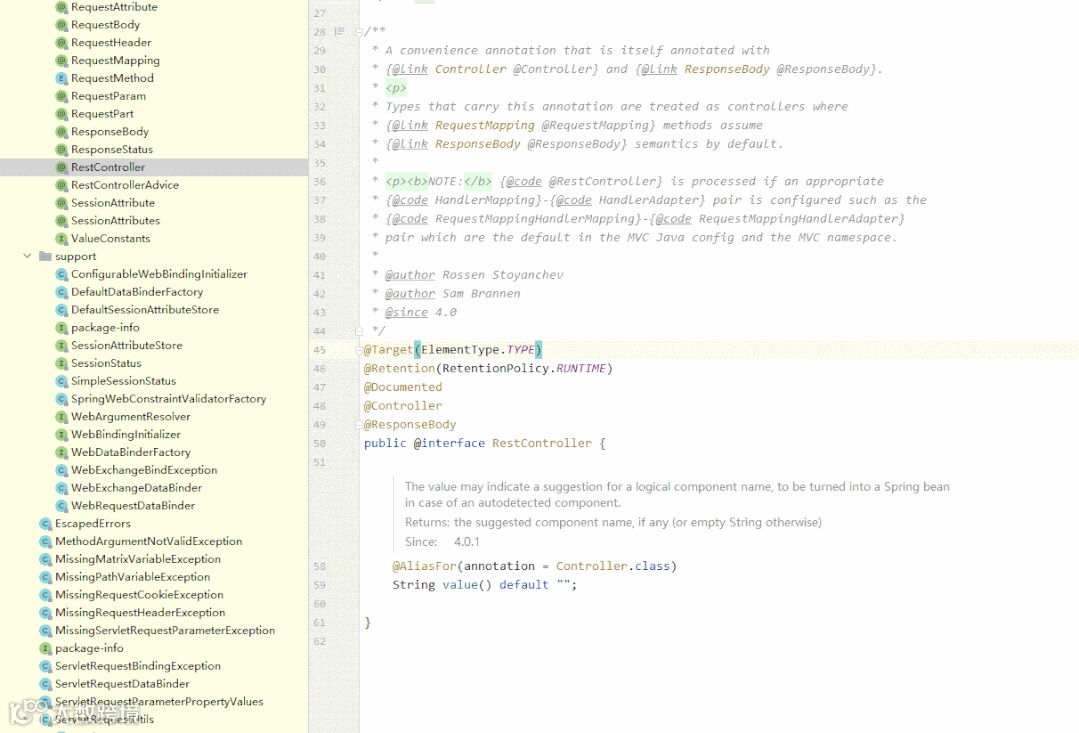Image resolution: width=1079 pixels, height=733 pixels.
Task: Click the WebDataBinderFactory interface icon
Action: click(61, 453)
